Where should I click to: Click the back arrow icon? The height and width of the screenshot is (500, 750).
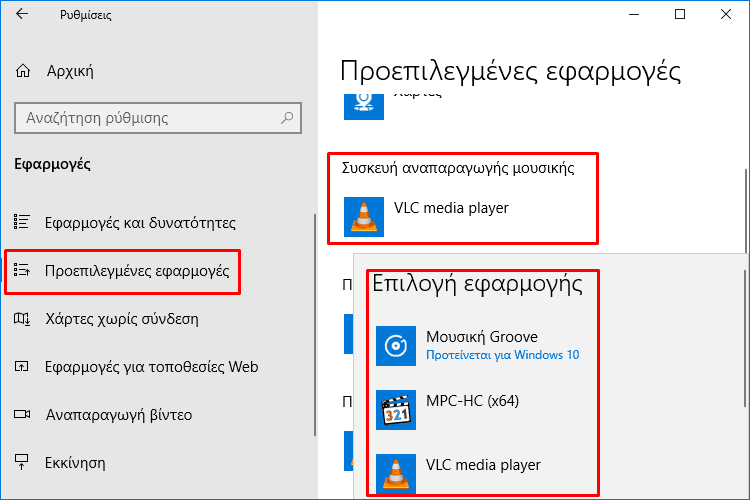(x=22, y=14)
